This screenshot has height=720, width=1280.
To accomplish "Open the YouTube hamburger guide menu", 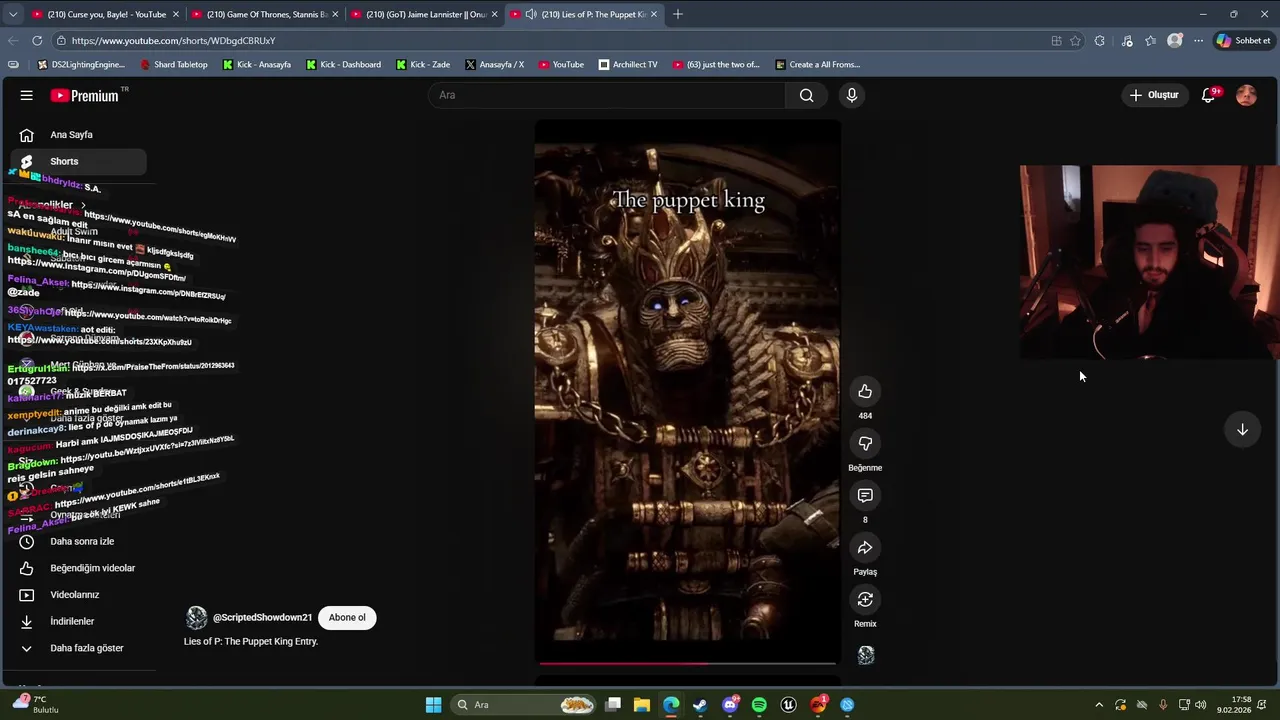I will click(27, 95).
